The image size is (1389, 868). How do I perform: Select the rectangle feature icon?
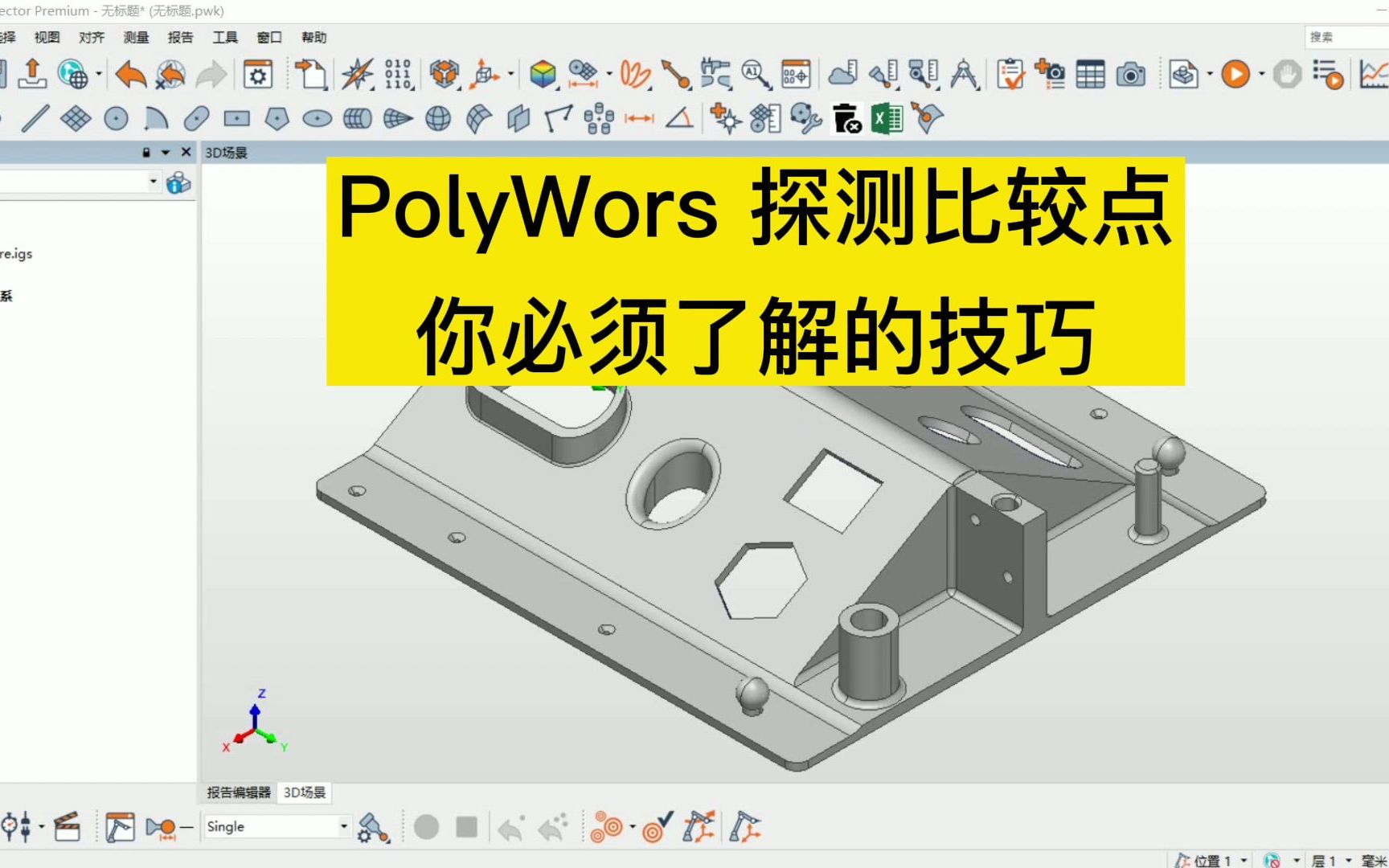pos(236,119)
